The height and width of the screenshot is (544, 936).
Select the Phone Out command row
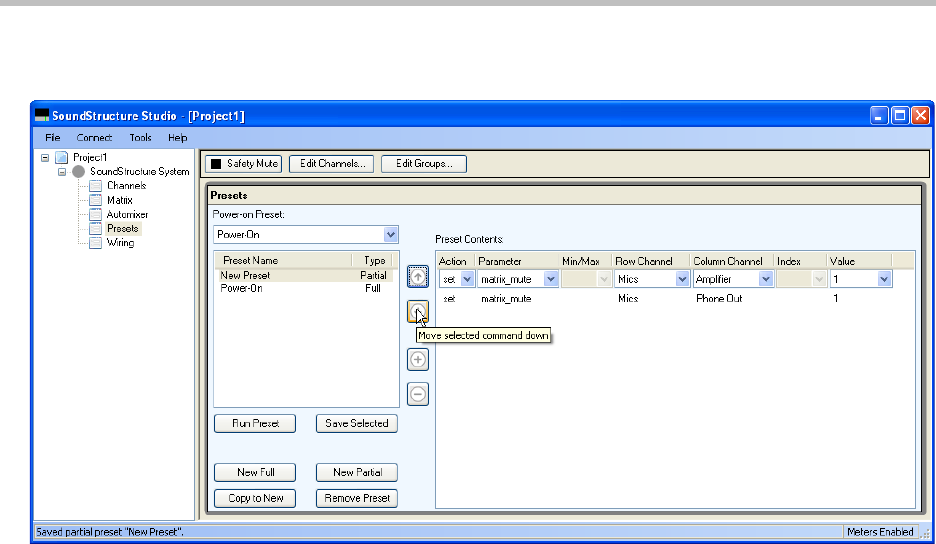(718, 299)
